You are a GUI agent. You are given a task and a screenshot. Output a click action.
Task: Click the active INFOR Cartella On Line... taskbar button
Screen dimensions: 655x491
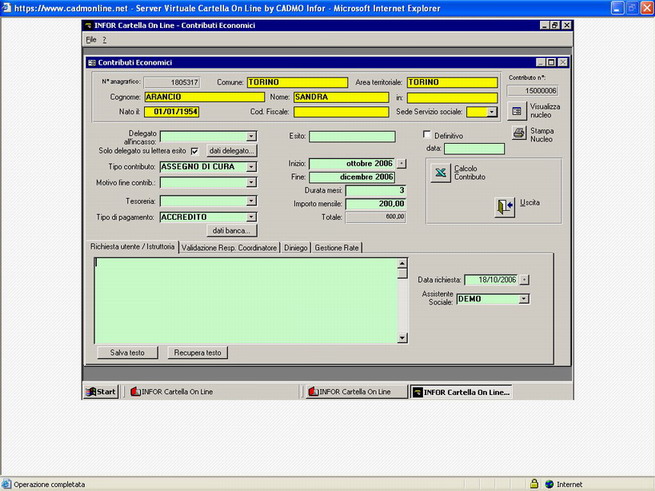tap(461, 392)
